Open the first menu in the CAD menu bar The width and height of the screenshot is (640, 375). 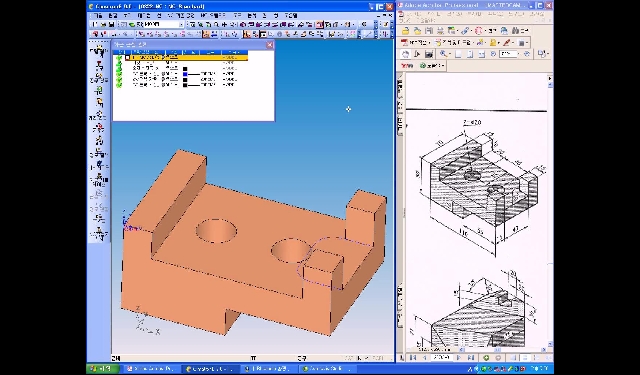98,16
